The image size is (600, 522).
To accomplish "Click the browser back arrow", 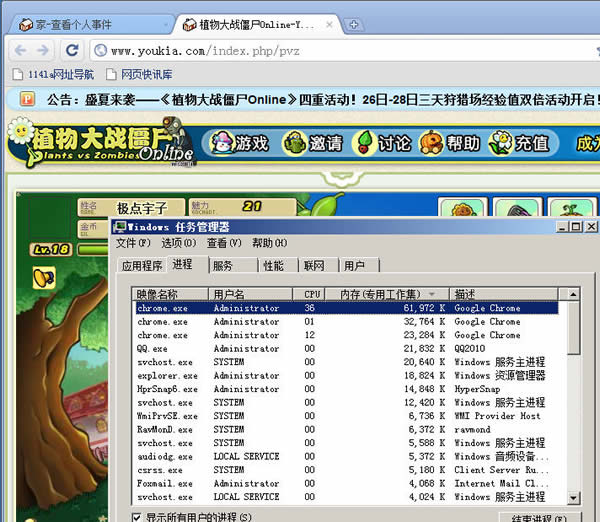I will point(21,50).
